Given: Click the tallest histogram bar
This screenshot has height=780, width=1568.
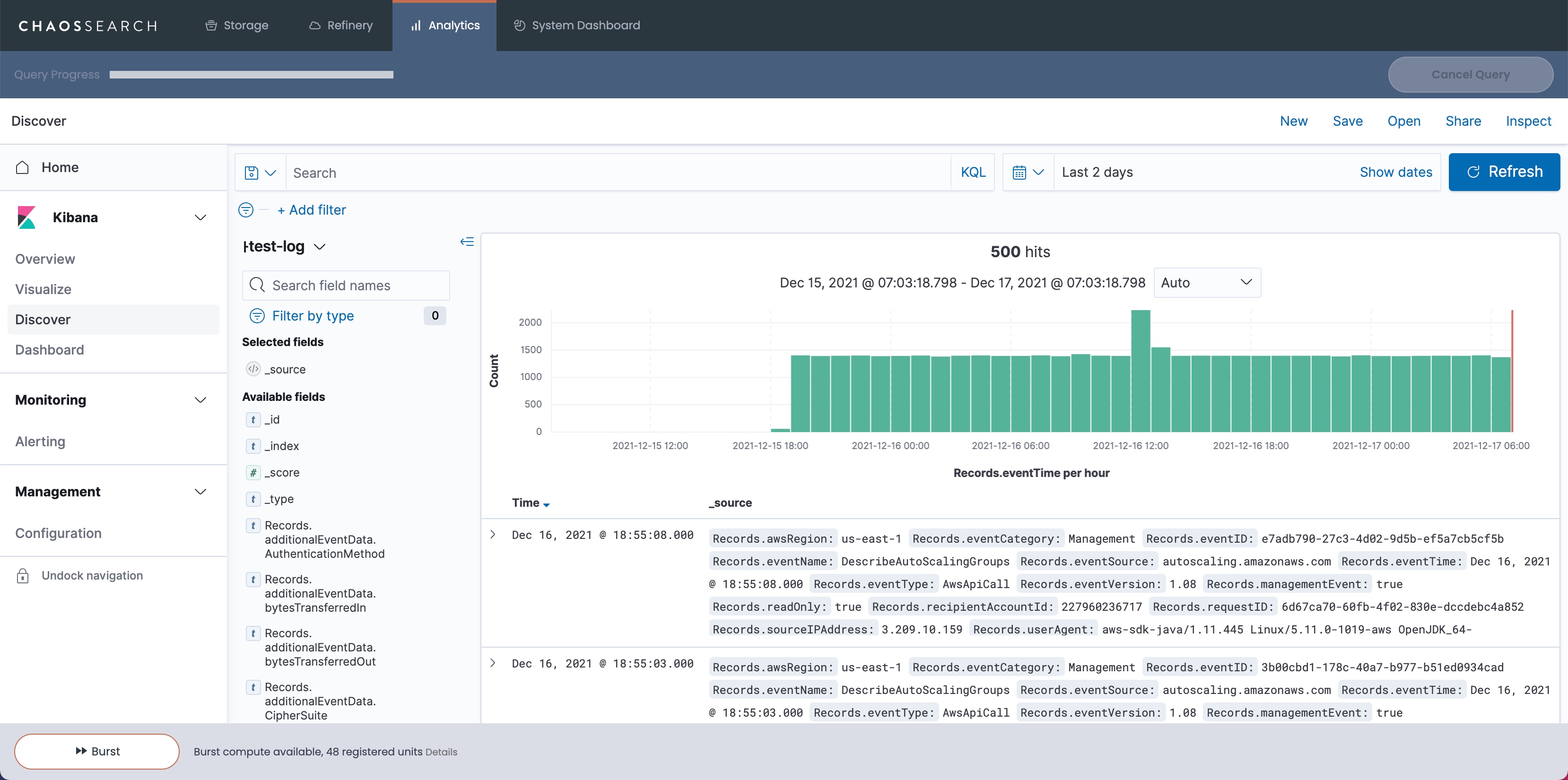Looking at the screenshot, I should (1140, 371).
